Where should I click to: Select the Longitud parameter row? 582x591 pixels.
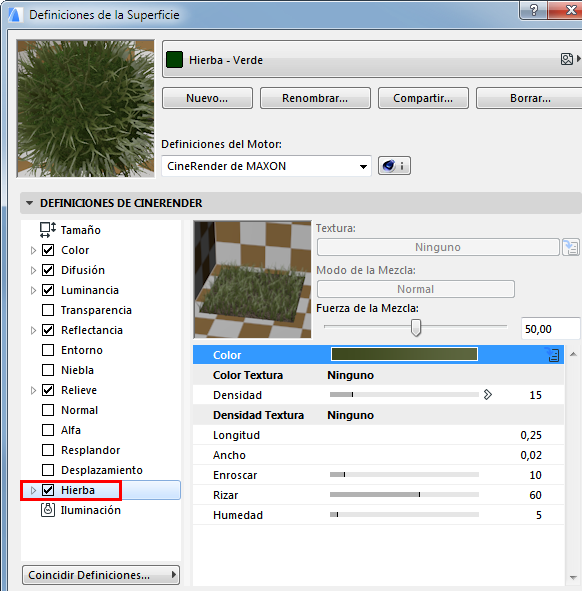click(378, 435)
